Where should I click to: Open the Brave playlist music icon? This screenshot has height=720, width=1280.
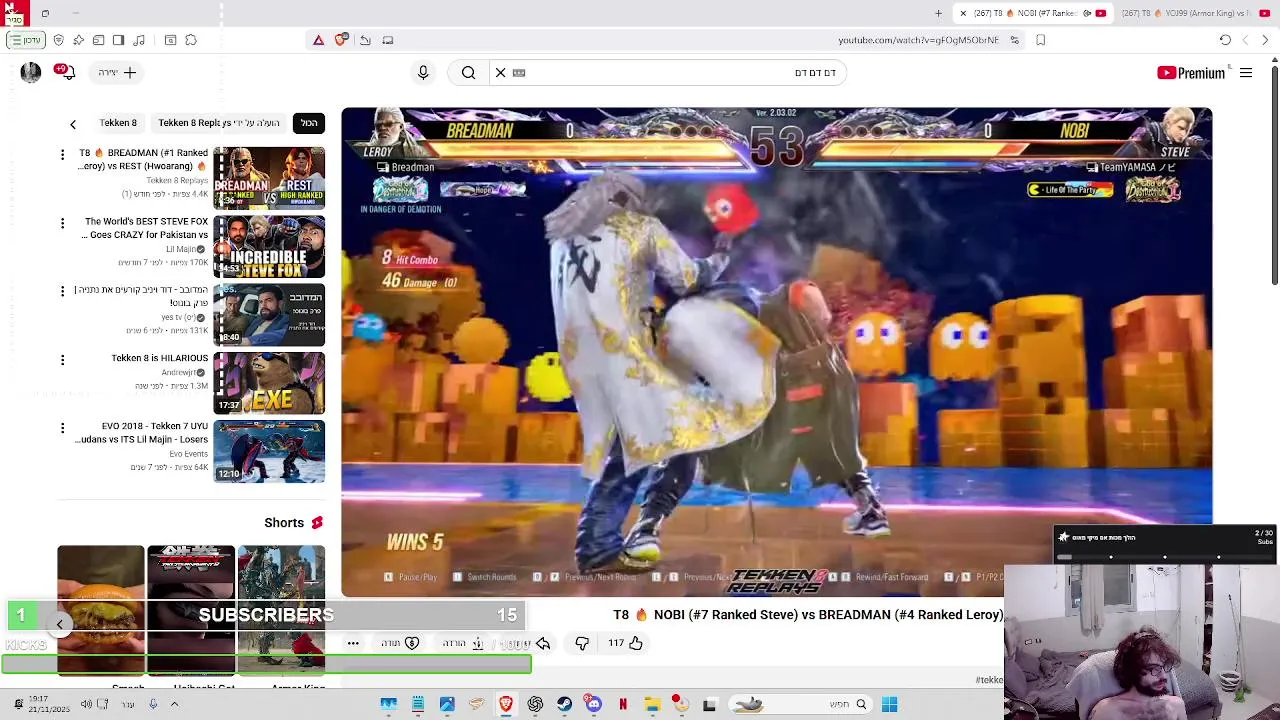[139, 40]
